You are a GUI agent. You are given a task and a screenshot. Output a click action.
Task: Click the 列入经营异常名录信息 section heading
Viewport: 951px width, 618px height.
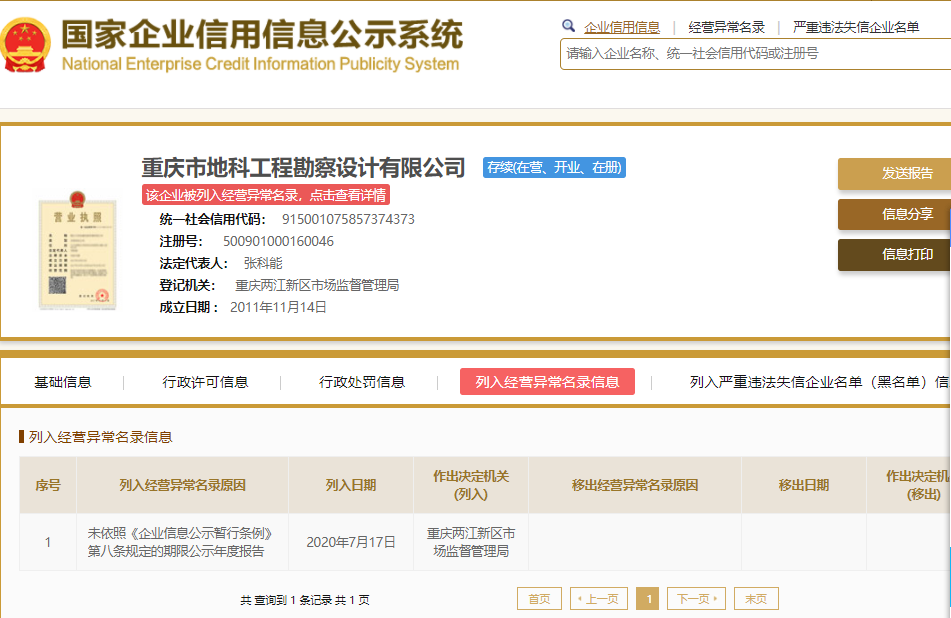pos(101,437)
